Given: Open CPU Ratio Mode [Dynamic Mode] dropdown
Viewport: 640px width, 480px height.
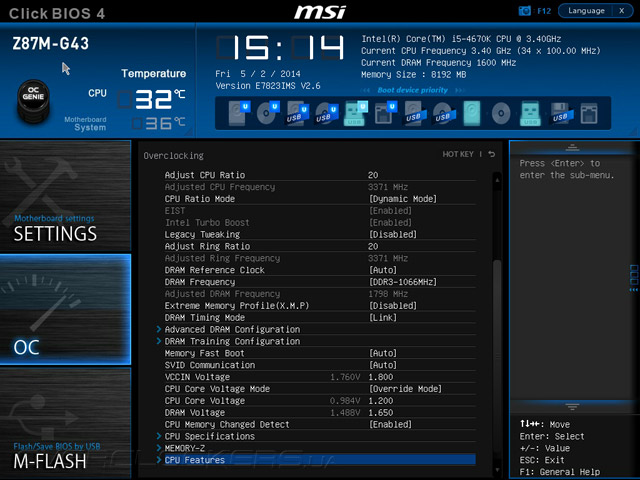Looking at the screenshot, I should 402,199.
